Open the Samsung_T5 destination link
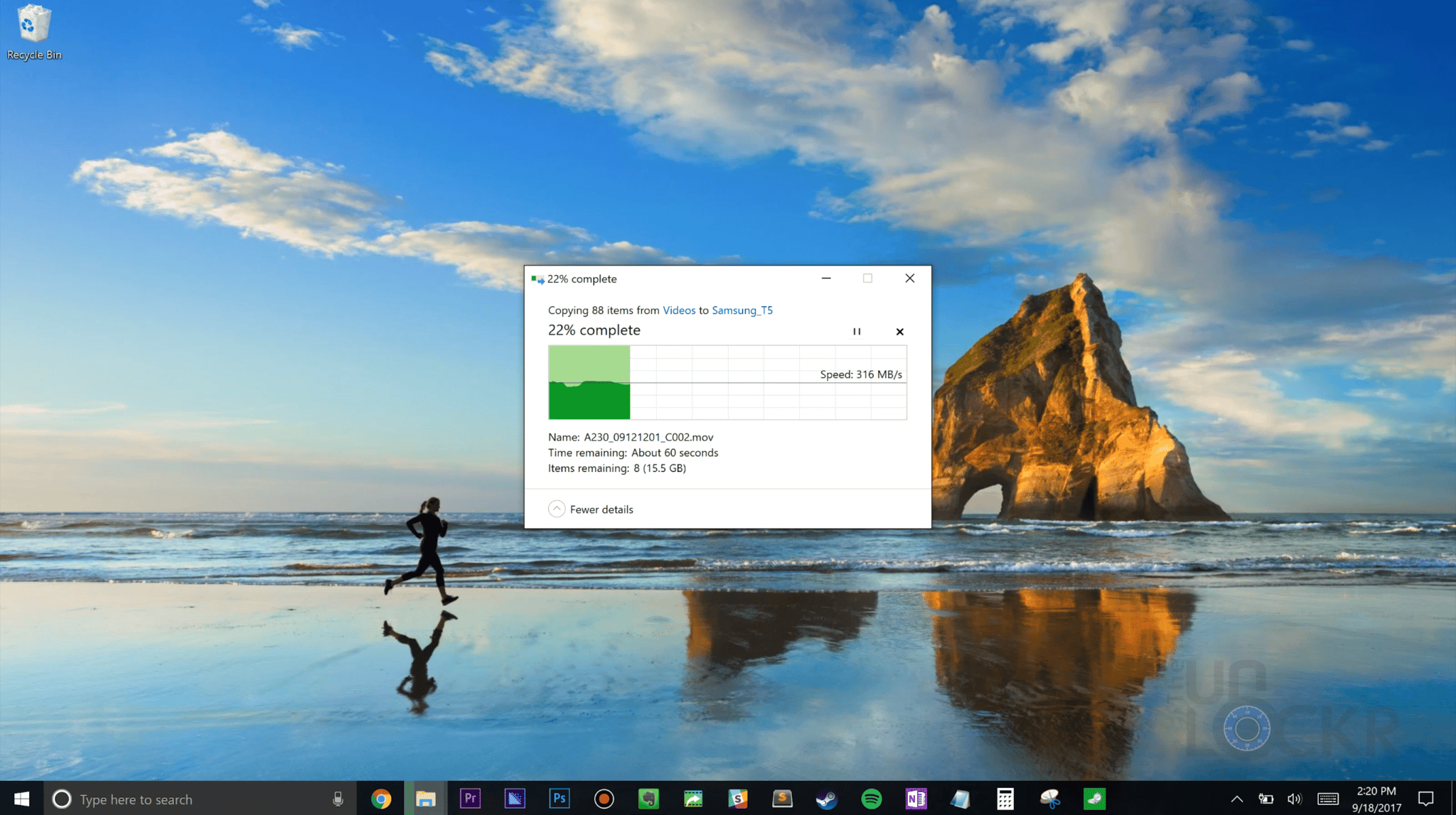The image size is (1456, 815). tap(742, 311)
